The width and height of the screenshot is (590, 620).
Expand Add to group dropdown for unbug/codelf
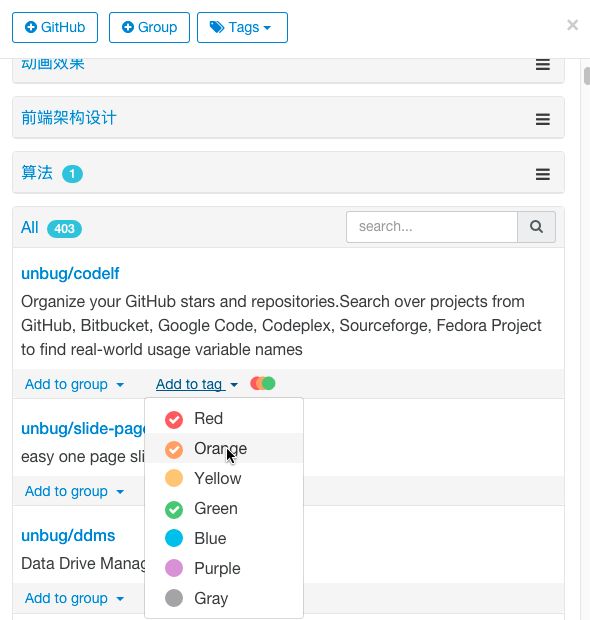[x=74, y=384]
